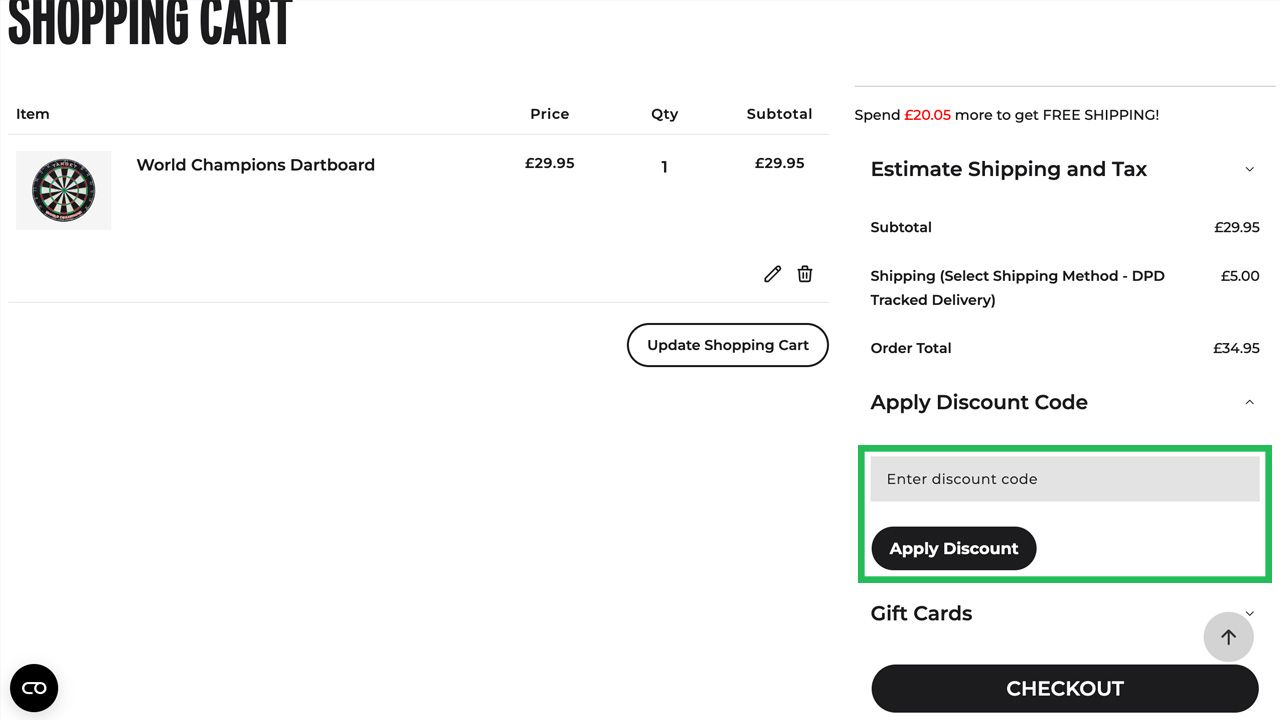
Task: Click the pencil edit icon for the dartboard
Action: (x=772, y=274)
